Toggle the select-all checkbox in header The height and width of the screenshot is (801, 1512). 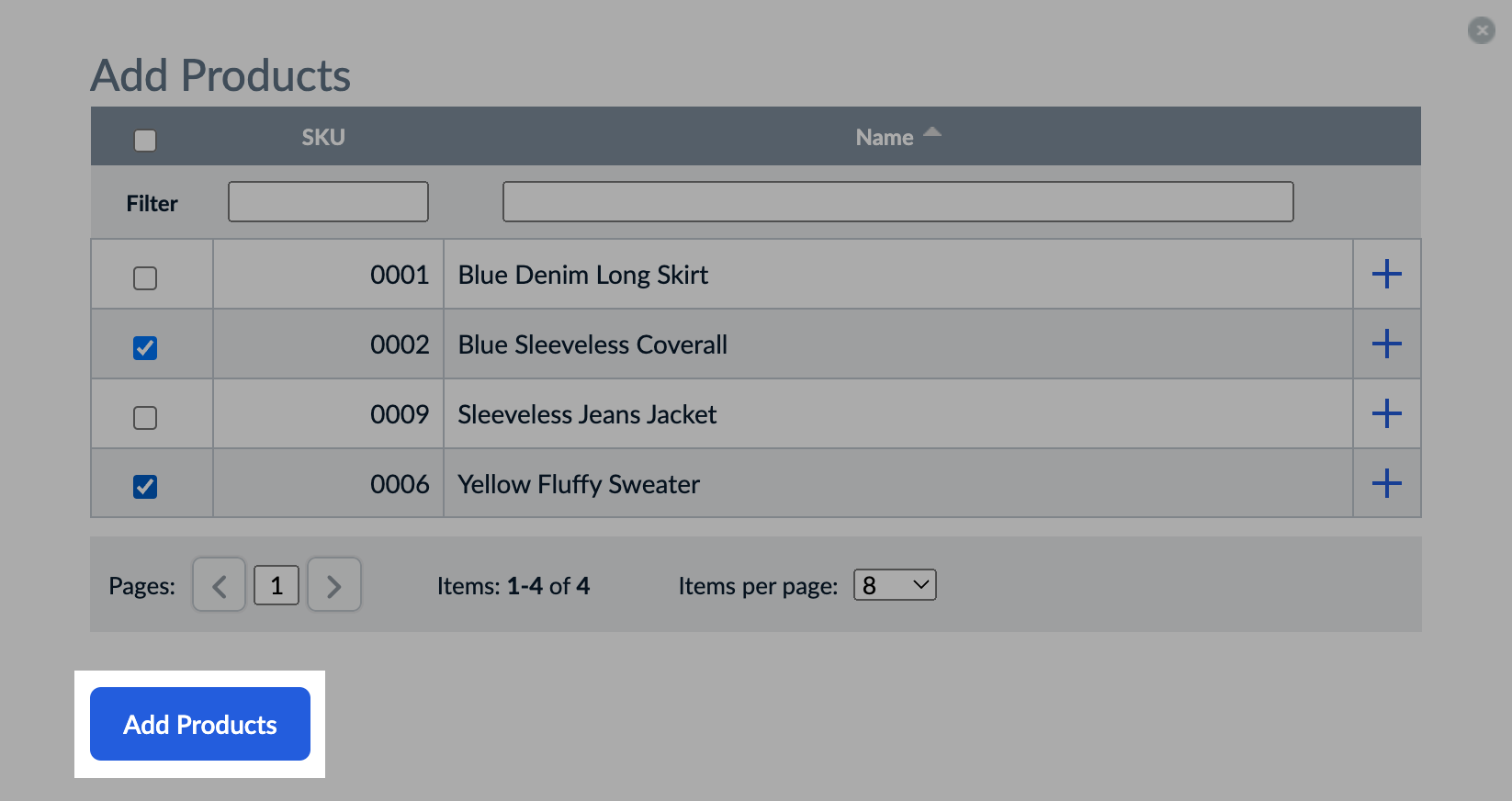(x=145, y=140)
